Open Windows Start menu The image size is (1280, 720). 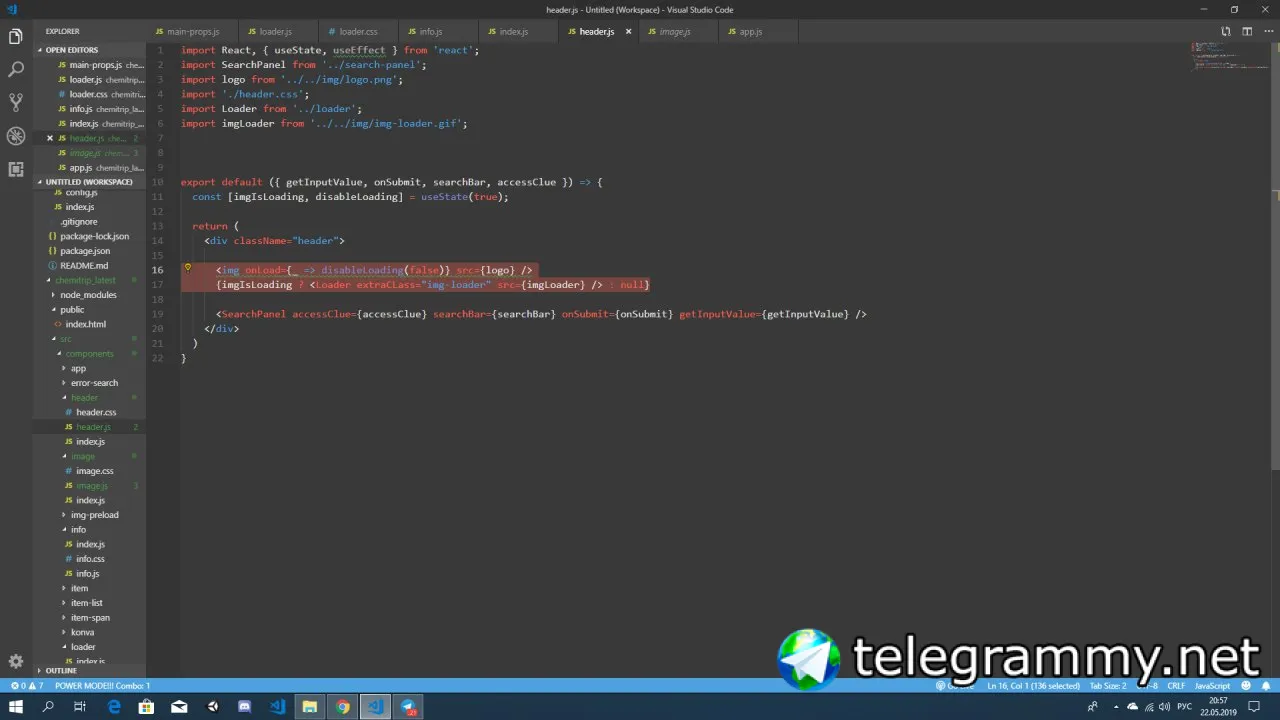pos(15,707)
